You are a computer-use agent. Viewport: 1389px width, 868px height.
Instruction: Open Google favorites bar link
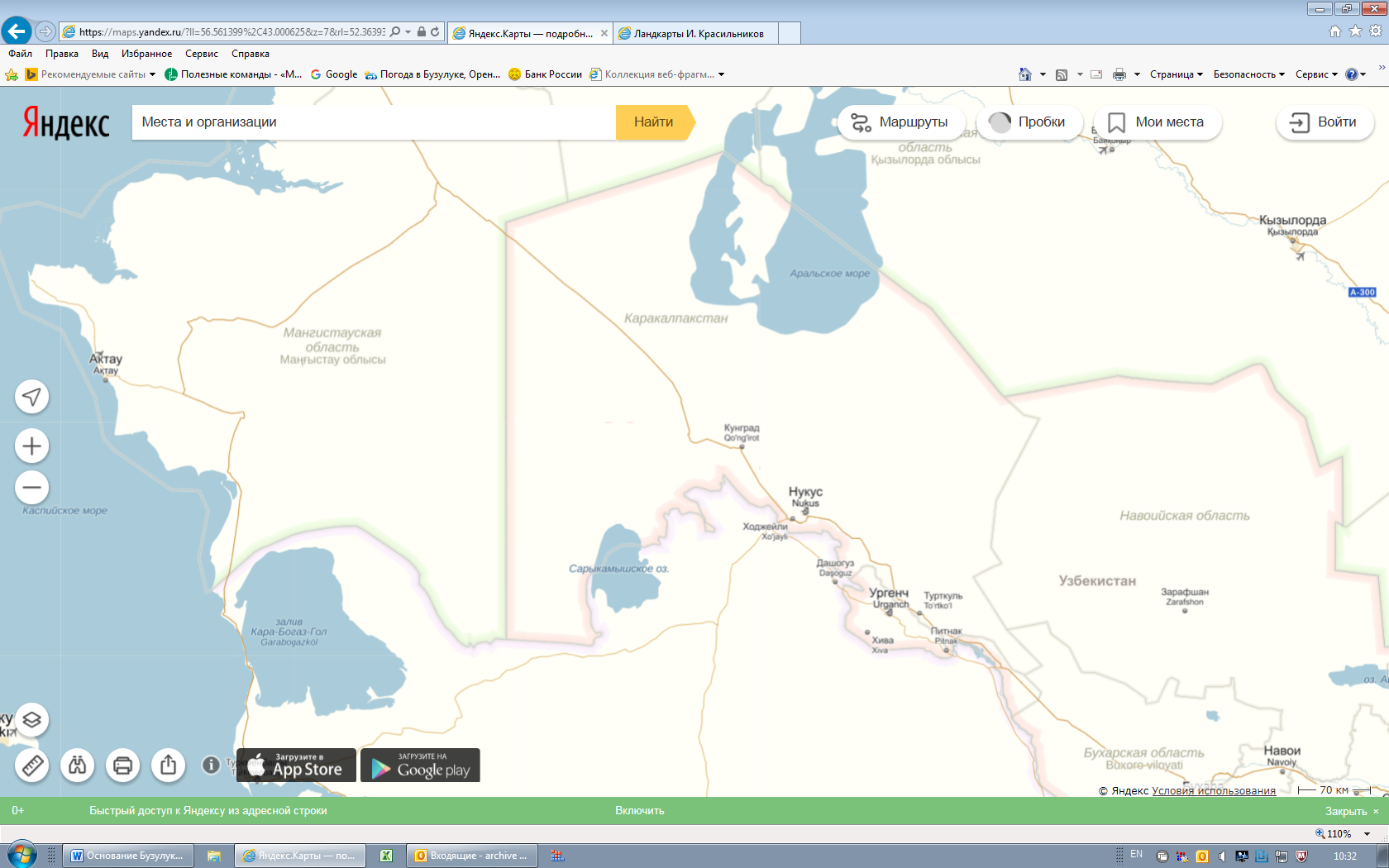tap(334, 74)
